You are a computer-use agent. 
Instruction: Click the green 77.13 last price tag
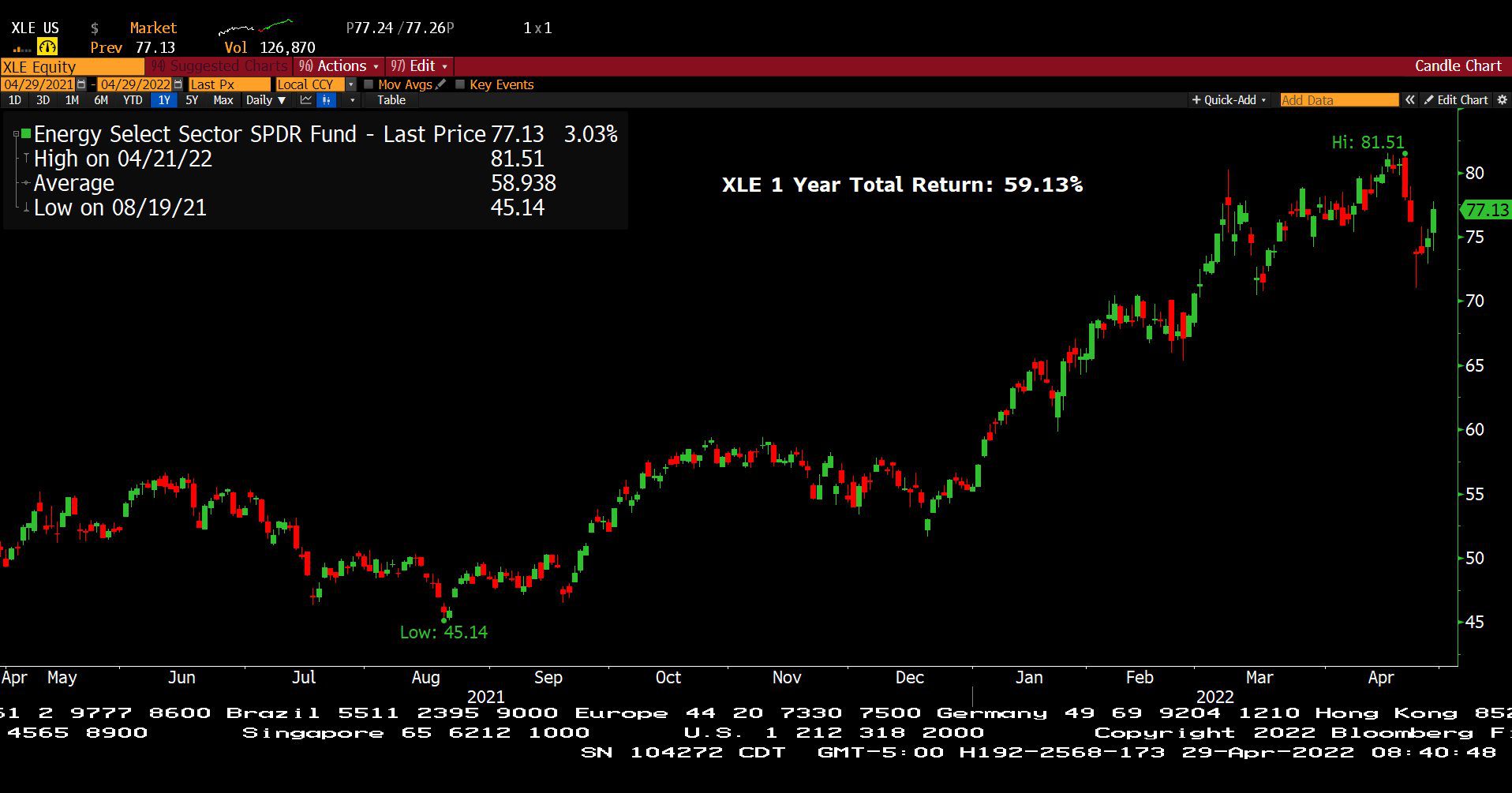tap(1485, 210)
